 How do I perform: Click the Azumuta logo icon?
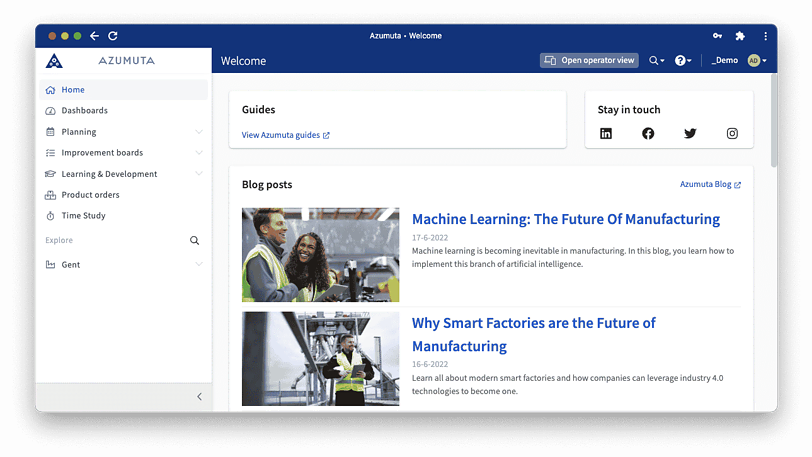54,61
